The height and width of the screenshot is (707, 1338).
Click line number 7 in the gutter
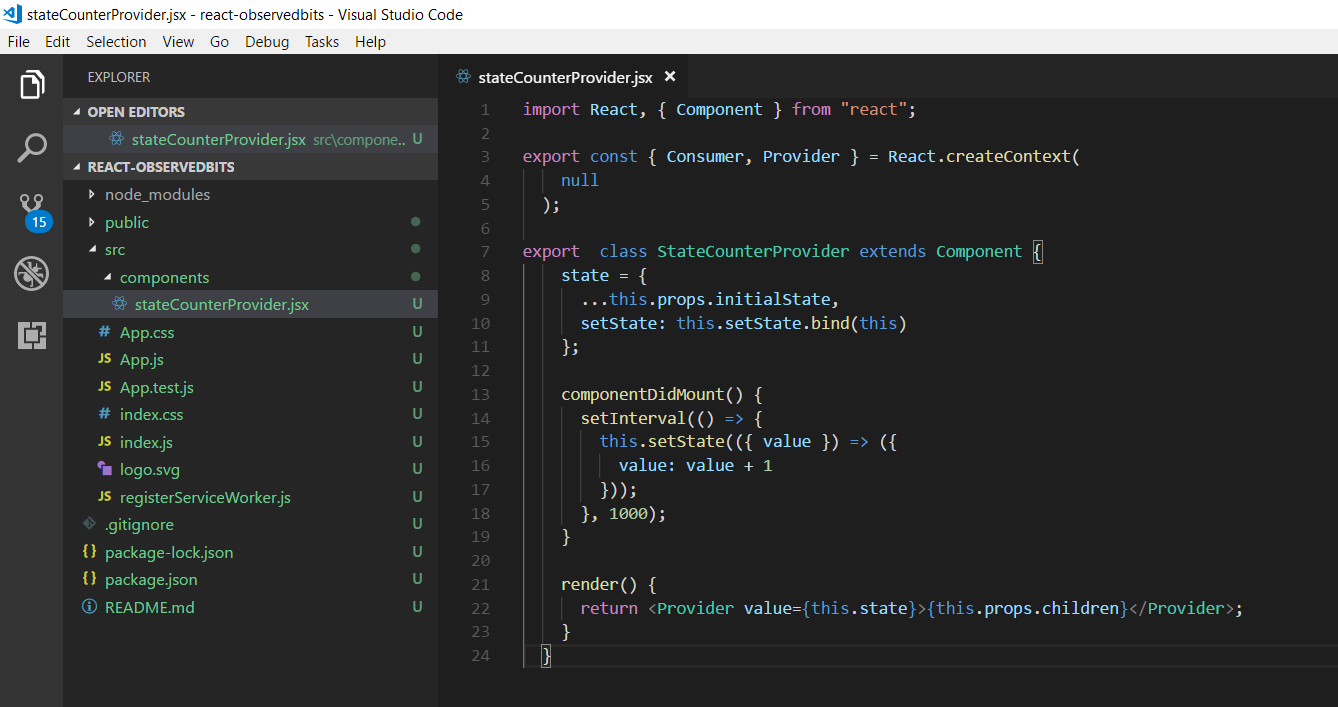point(485,251)
